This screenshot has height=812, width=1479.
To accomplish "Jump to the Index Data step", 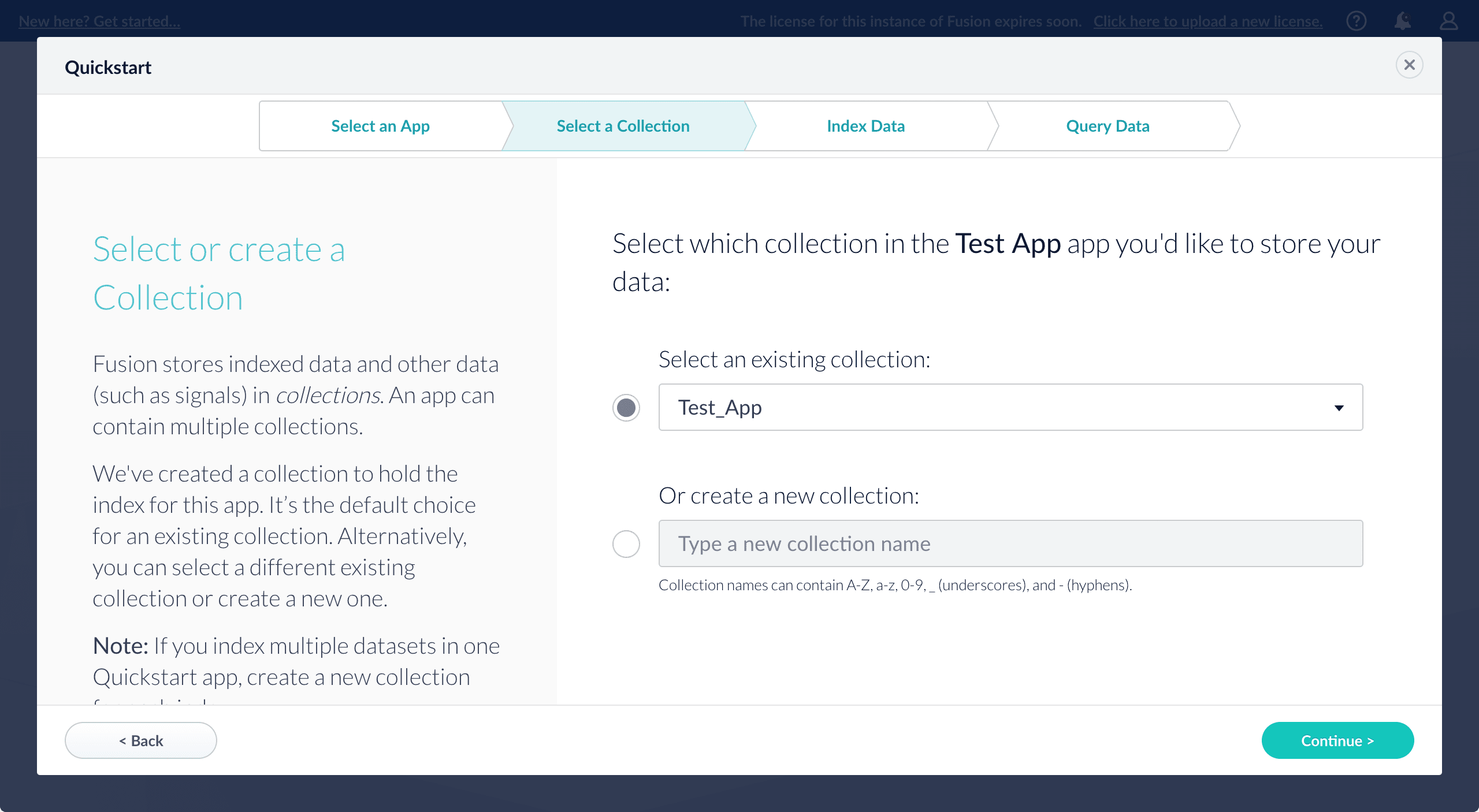I will pos(865,126).
